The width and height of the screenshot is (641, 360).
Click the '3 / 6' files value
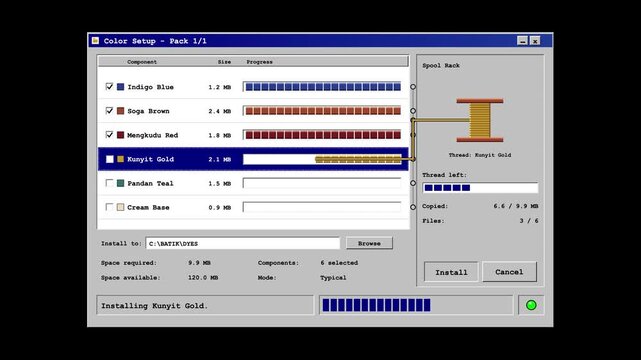[529, 221]
